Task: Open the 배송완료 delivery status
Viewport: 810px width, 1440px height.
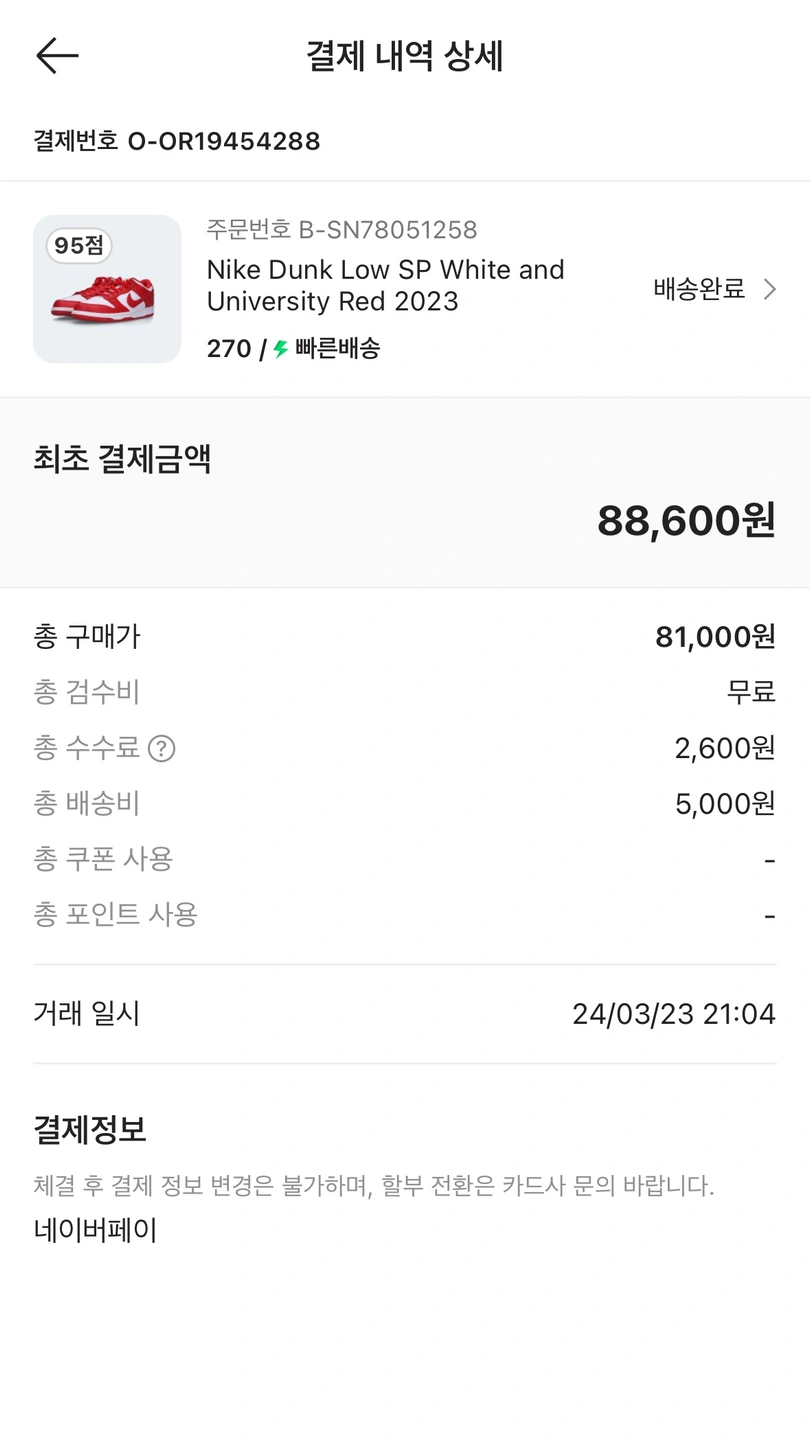Action: 699,290
